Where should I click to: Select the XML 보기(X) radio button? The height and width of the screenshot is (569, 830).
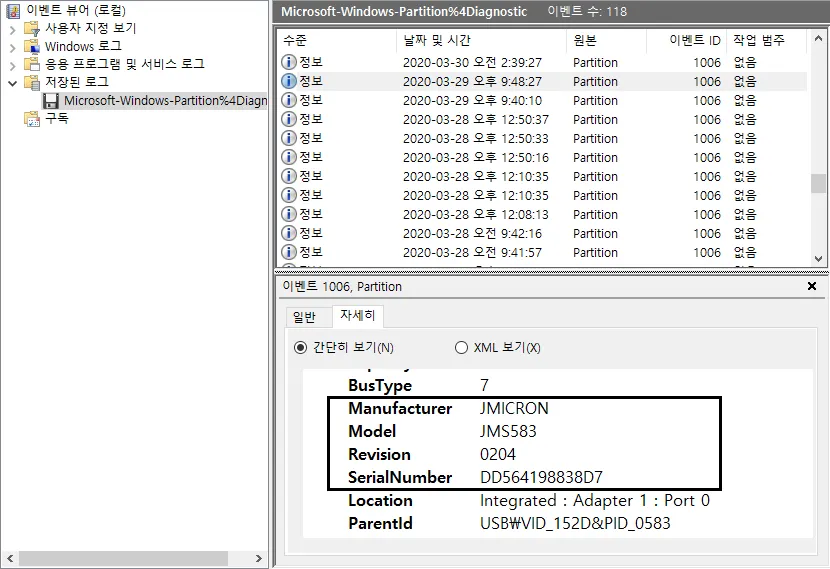coord(461,348)
